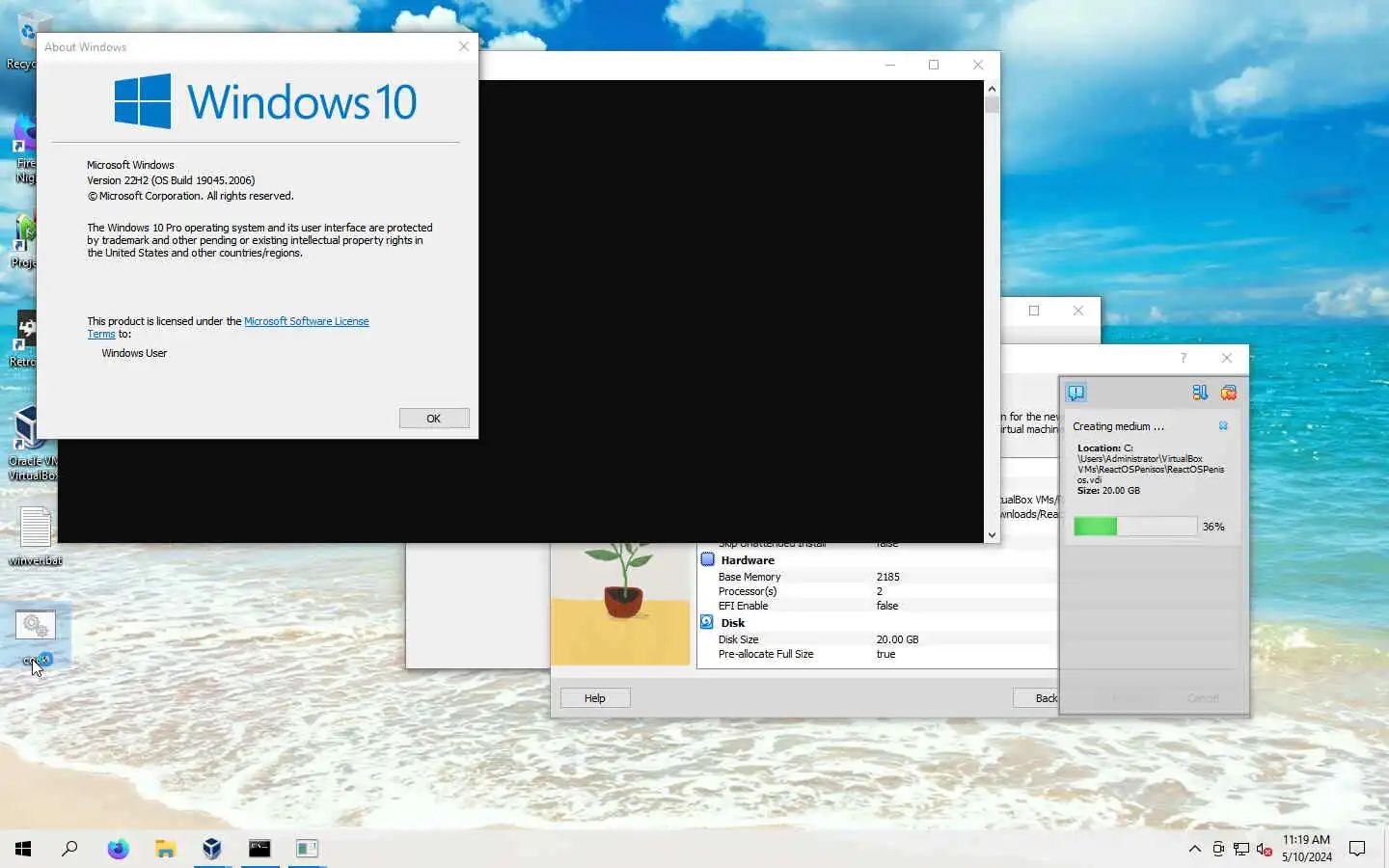Select the Pre-allocate Full Size row

pos(878,654)
